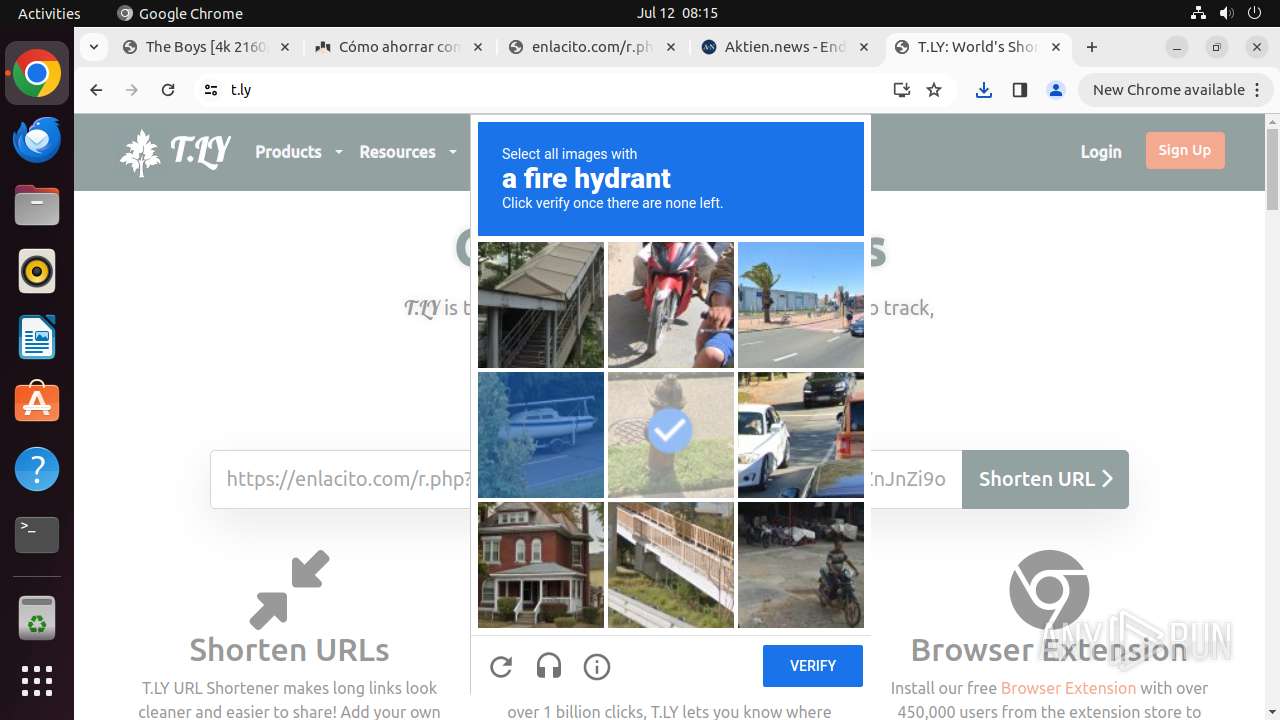Open power menu in top bar
Viewport: 1280px width, 720px height.
pyautogui.click(x=1256, y=13)
